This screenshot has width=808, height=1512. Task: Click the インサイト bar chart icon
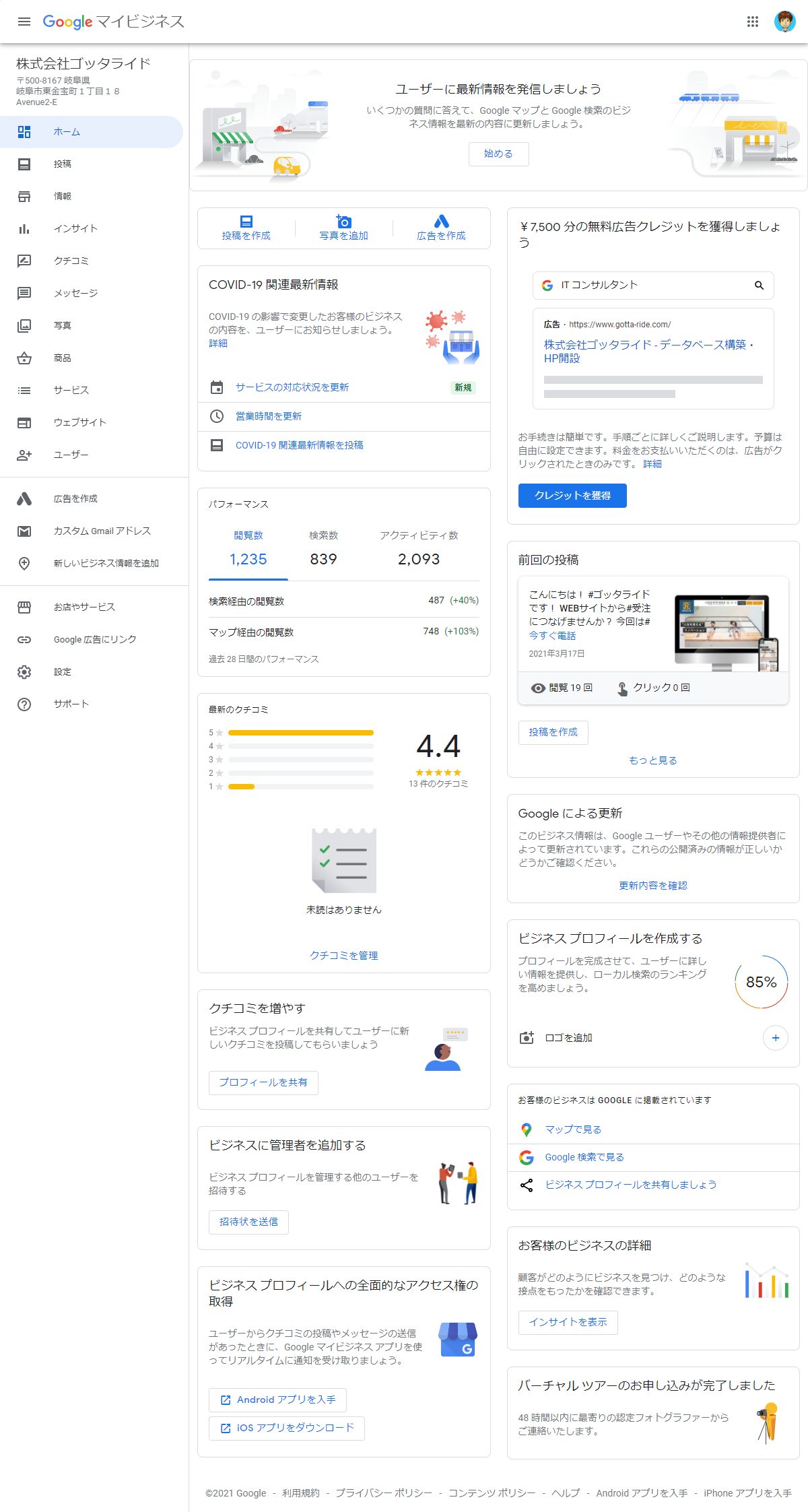click(x=24, y=229)
